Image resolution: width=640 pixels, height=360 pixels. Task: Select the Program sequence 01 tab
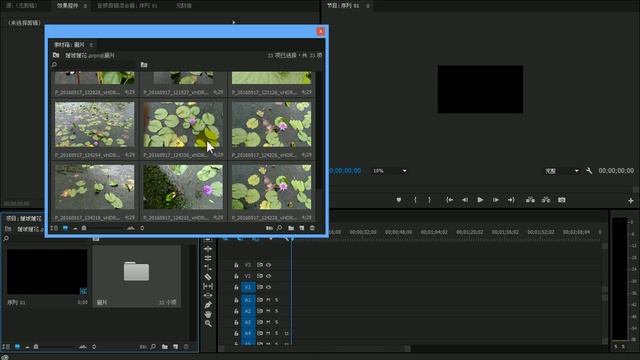point(343,6)
